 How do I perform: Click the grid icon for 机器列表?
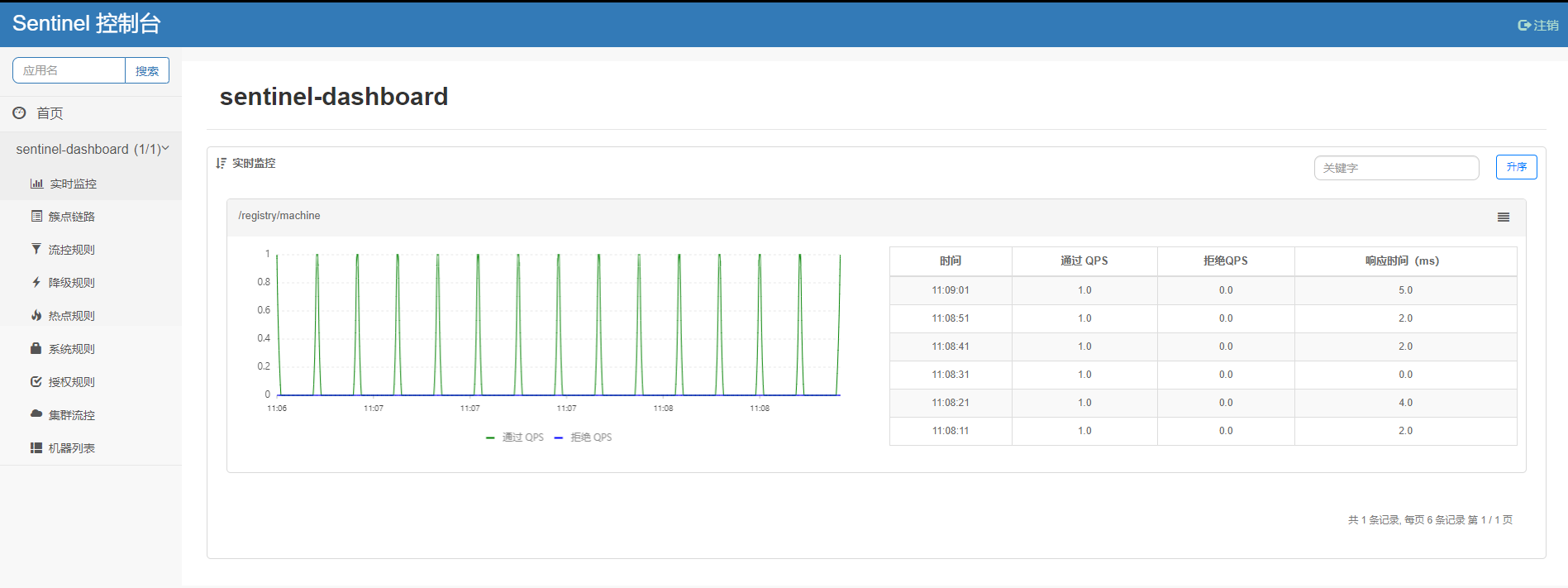coord(36,447)
